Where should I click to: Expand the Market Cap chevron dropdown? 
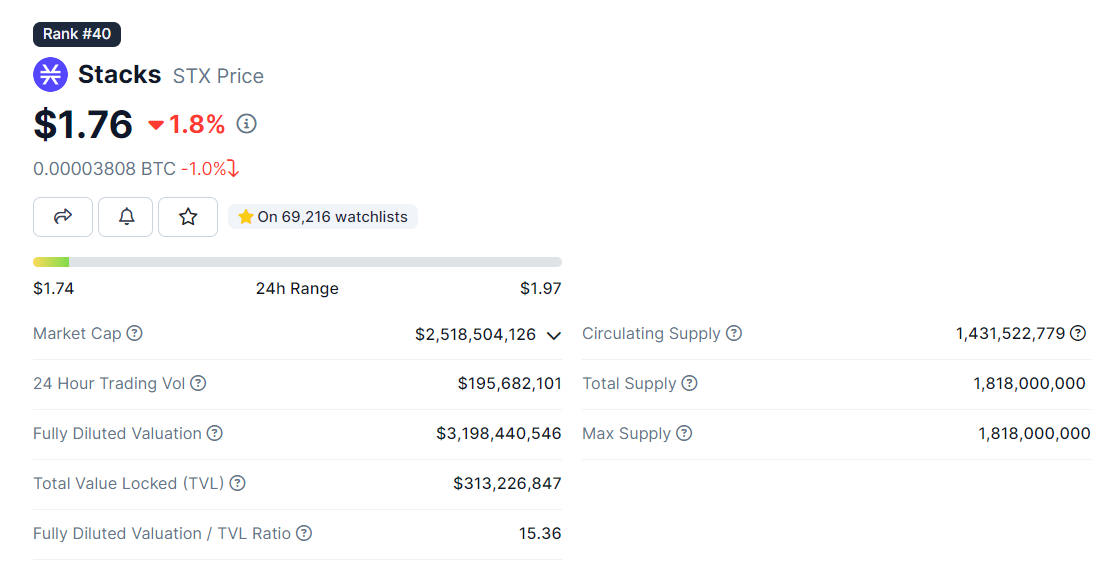pyautogui.click(x=554, y=335)
